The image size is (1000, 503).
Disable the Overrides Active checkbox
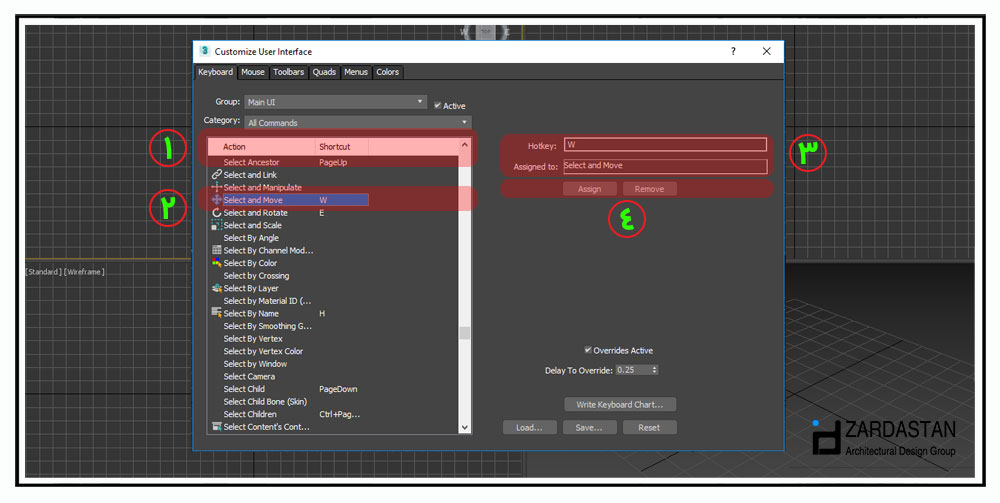[x=588, y=350]
